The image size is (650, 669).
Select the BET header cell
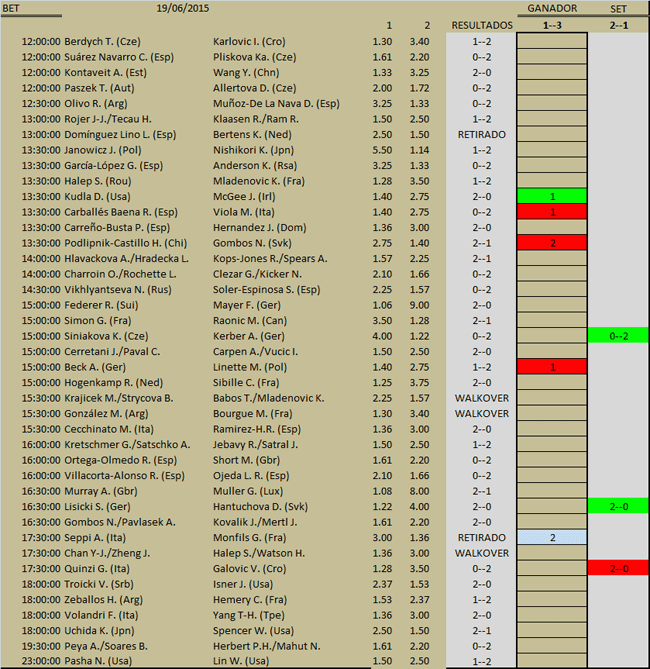click(11, 9)
